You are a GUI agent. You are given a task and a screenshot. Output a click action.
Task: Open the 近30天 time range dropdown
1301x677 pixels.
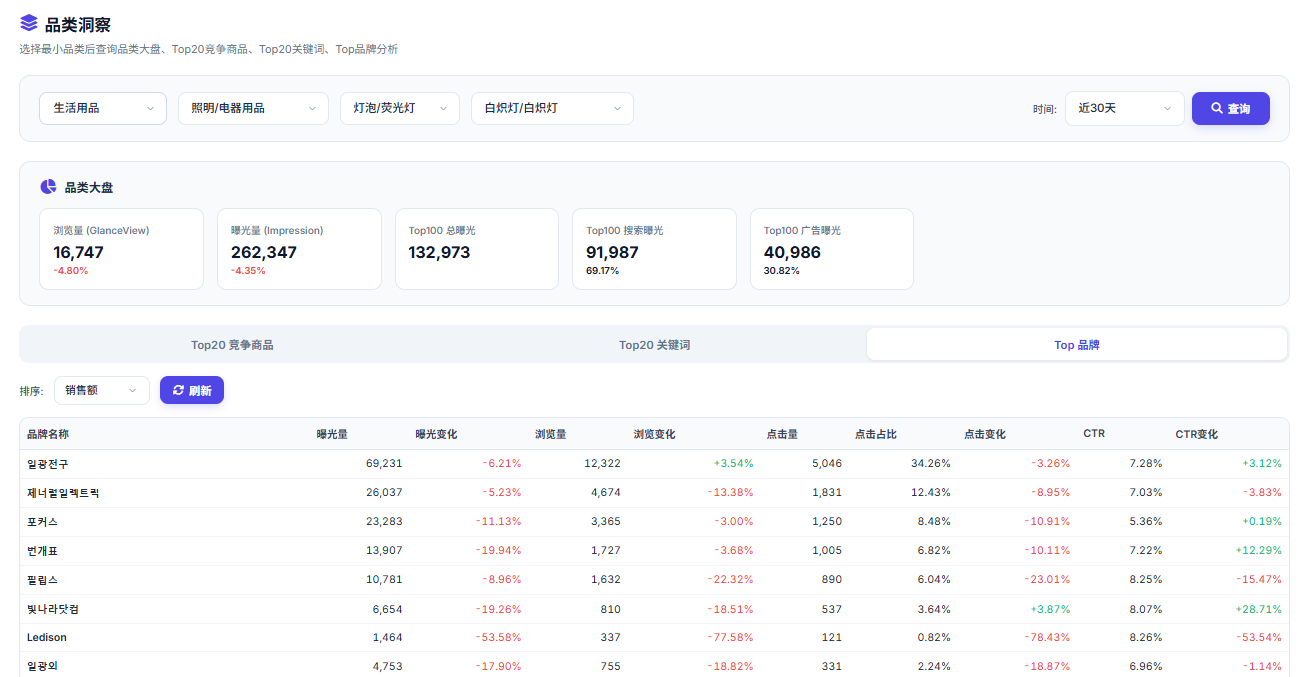click(1125, 108)
